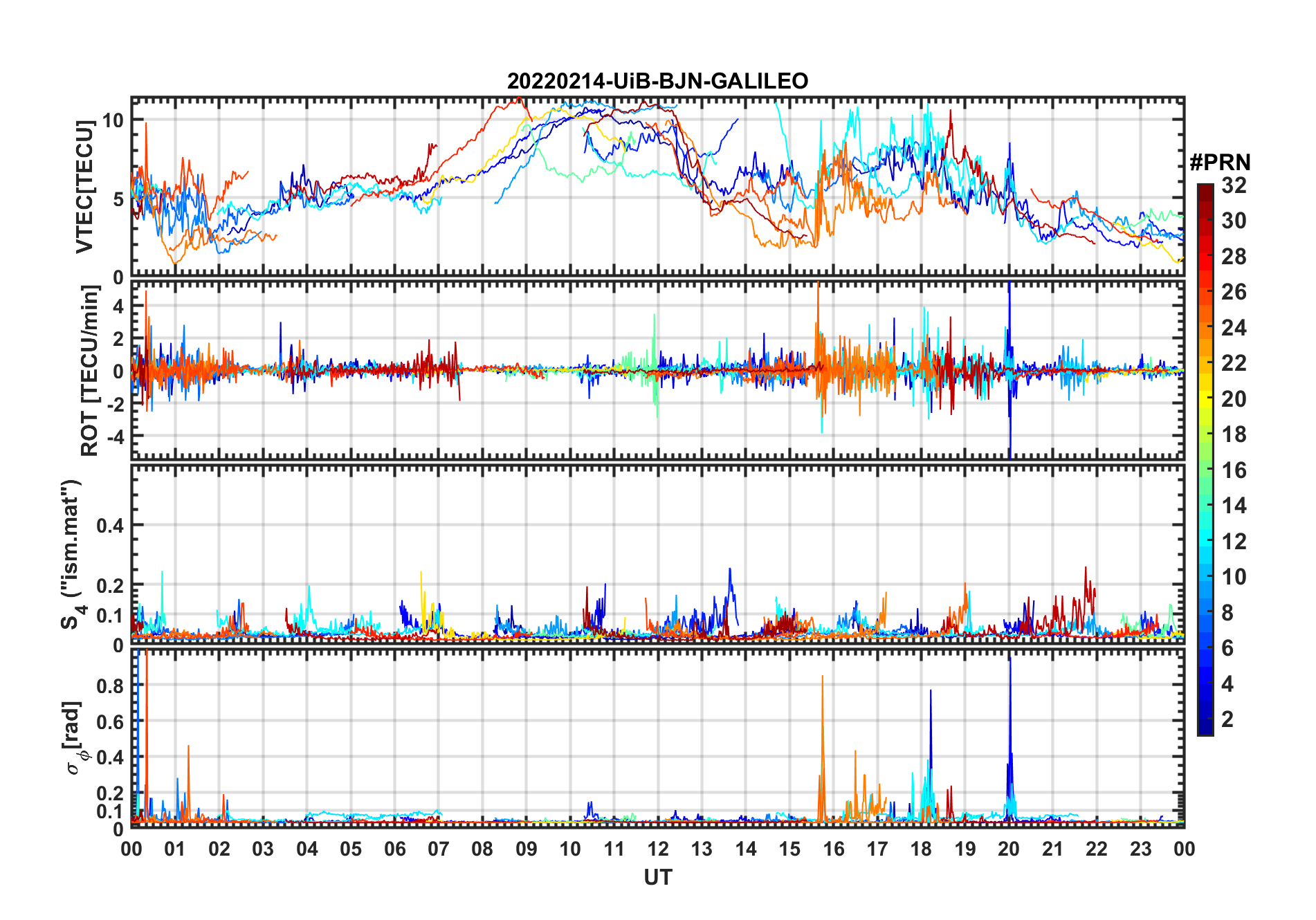This screenshot has height=920, width=1316.
Task: Click the #PRN colorbar title
Action: (1220, 163)
